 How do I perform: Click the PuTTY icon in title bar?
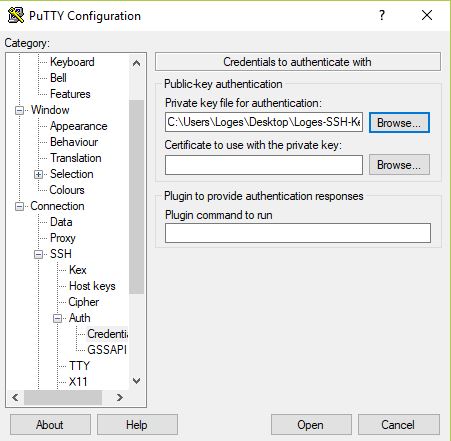[16, 15]
